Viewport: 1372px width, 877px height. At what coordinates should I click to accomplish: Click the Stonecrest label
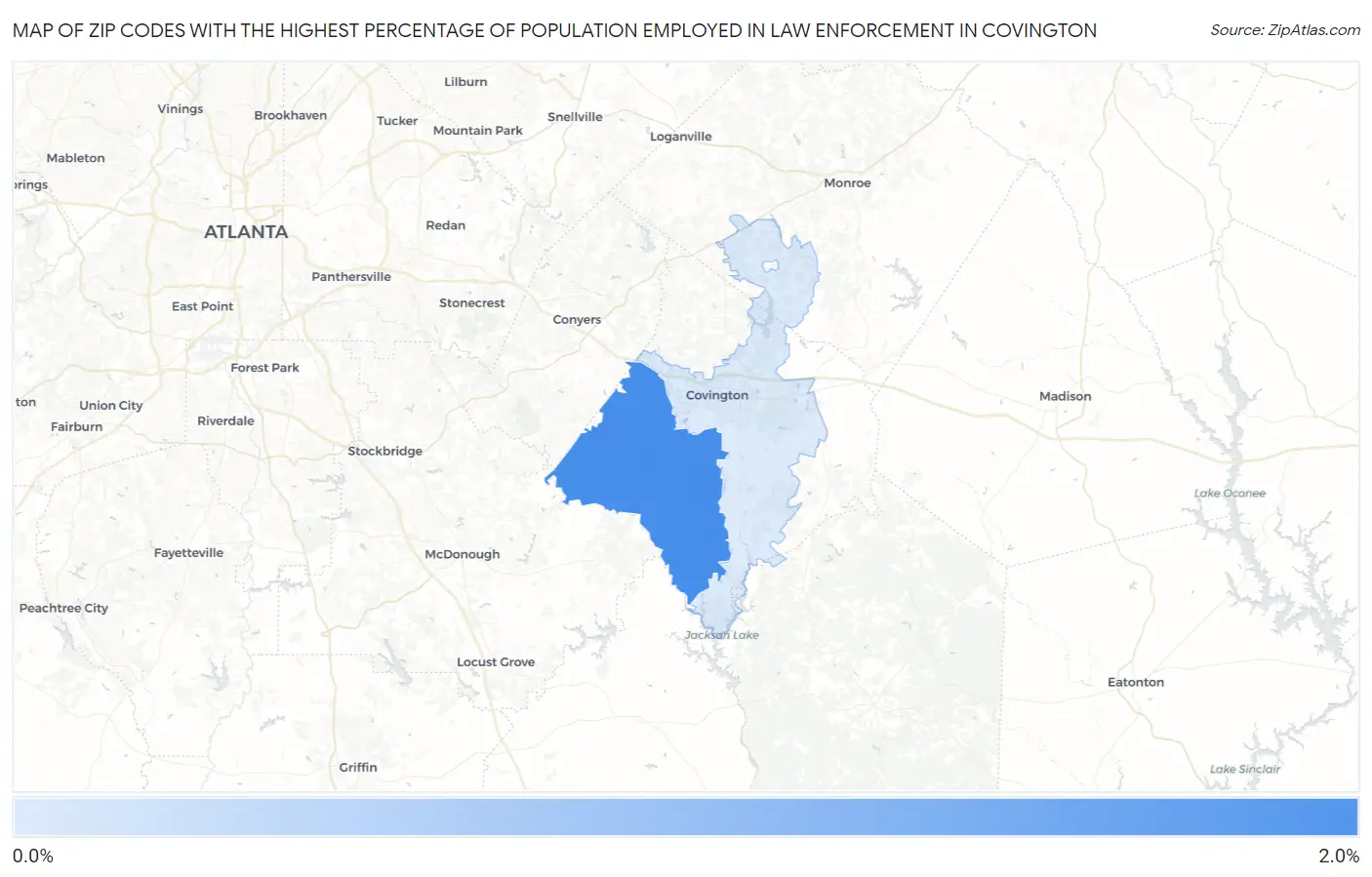[472, 303]
